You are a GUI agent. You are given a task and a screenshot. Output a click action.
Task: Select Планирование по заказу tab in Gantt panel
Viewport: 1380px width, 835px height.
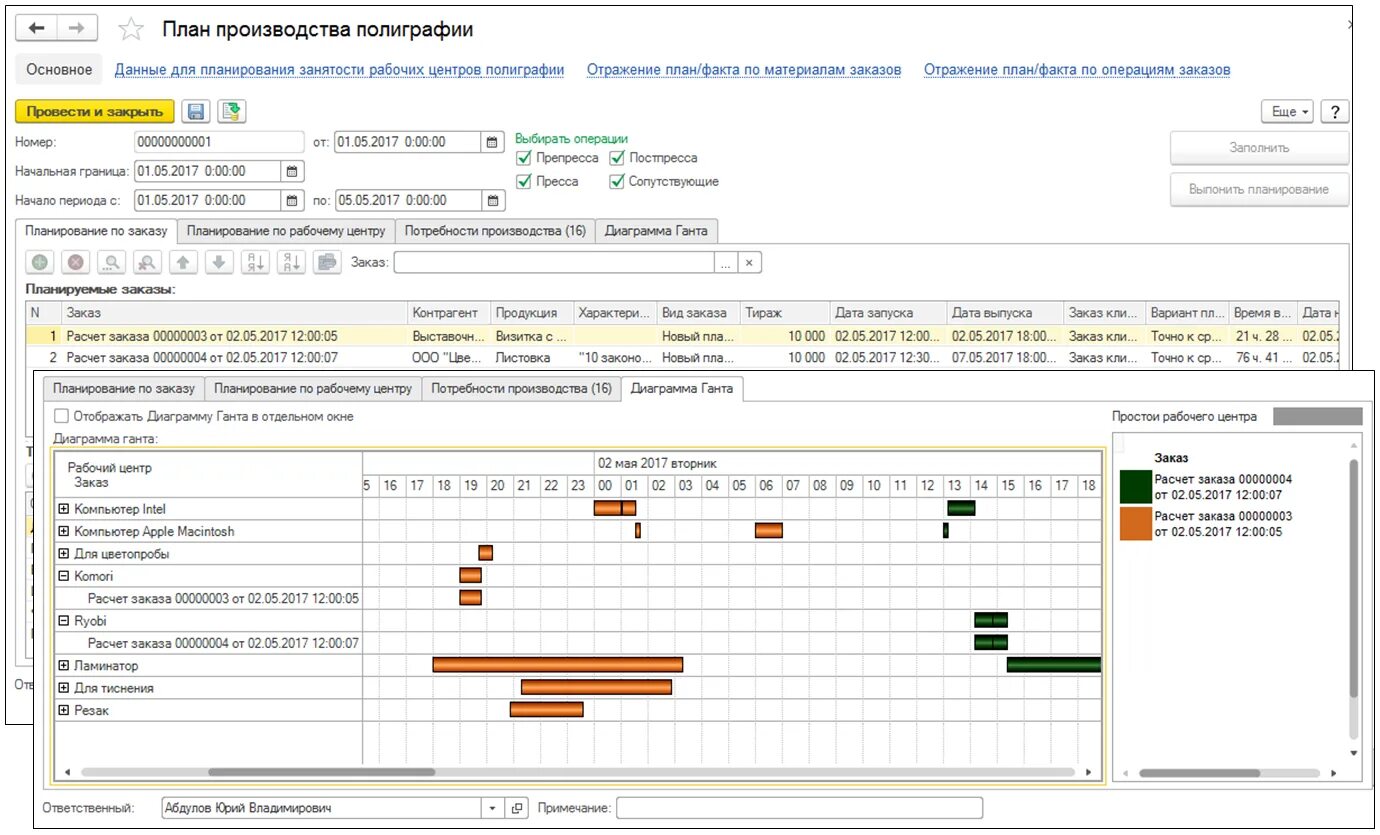tap(124, 388)
